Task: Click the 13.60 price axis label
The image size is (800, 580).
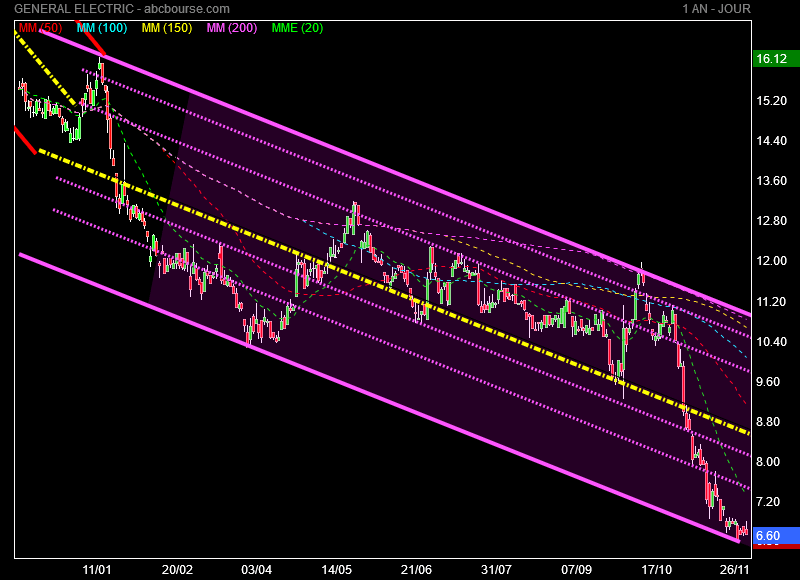Action: 771,181
